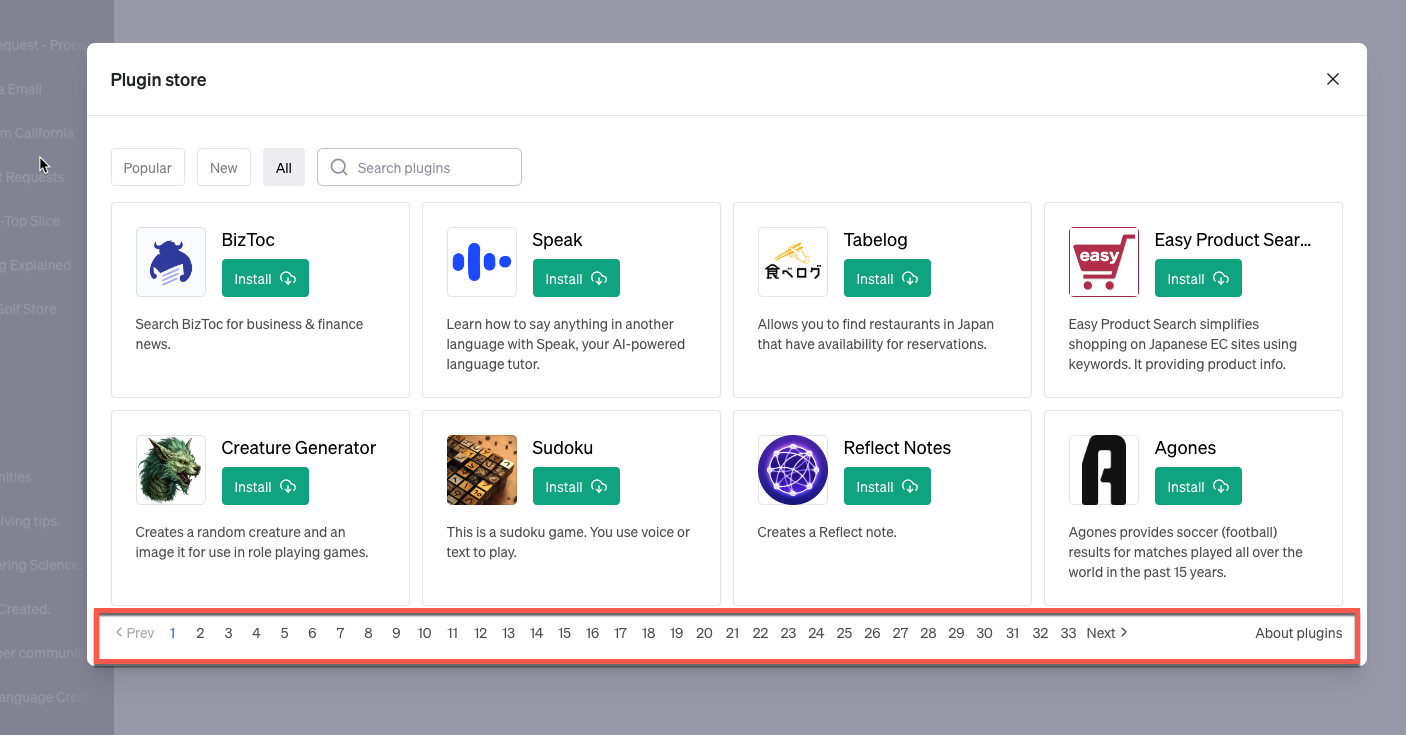The height and width of the screenshot is (735, 1406).
Task: Go to page 1 of plugins
Action: click(x=173, y=633)
